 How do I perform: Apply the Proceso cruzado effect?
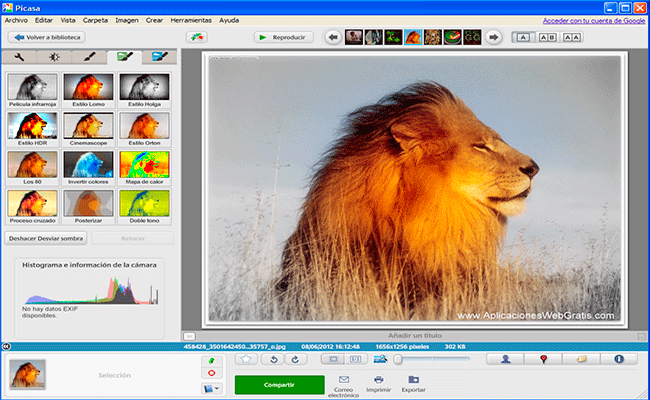(x=32, y=207)
